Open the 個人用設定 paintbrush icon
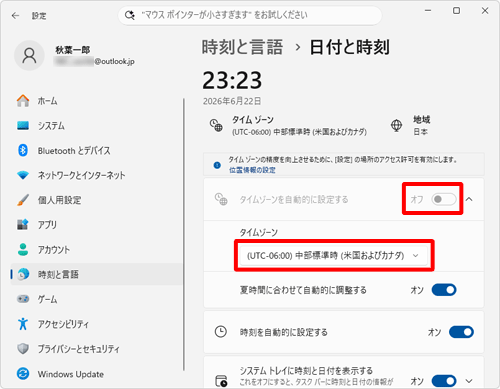Image resolution: width=500 pixels, height=389 pixels. [23, 200]
